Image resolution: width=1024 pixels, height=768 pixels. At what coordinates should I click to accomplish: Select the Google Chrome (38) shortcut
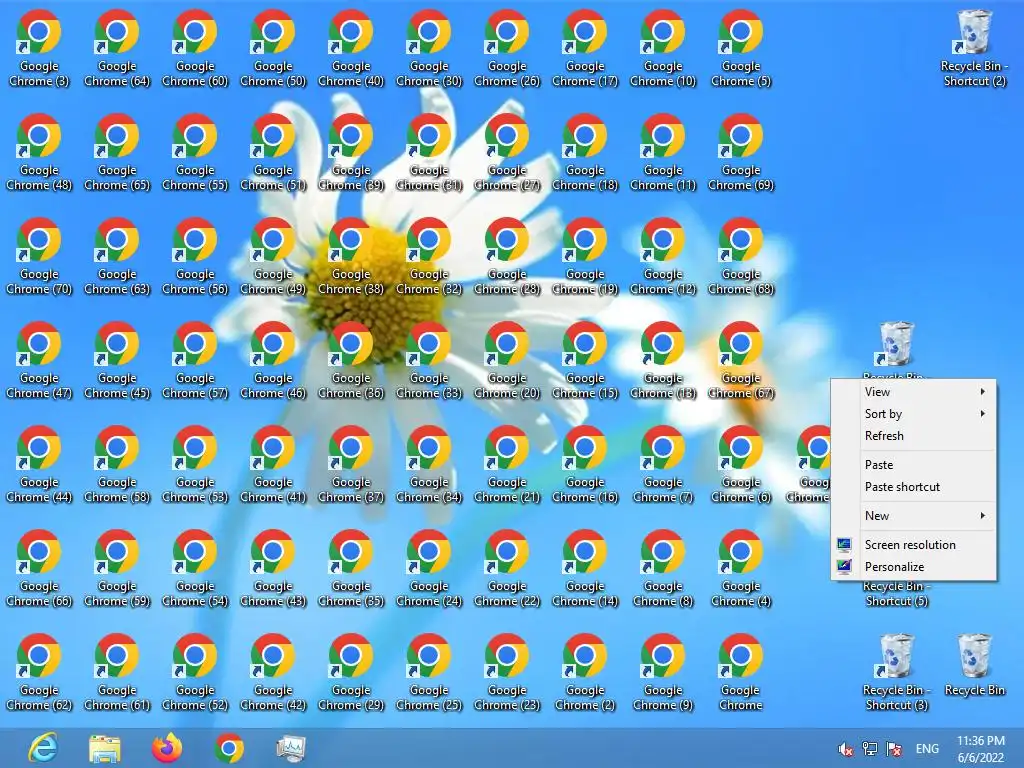(x=351, y=257)
